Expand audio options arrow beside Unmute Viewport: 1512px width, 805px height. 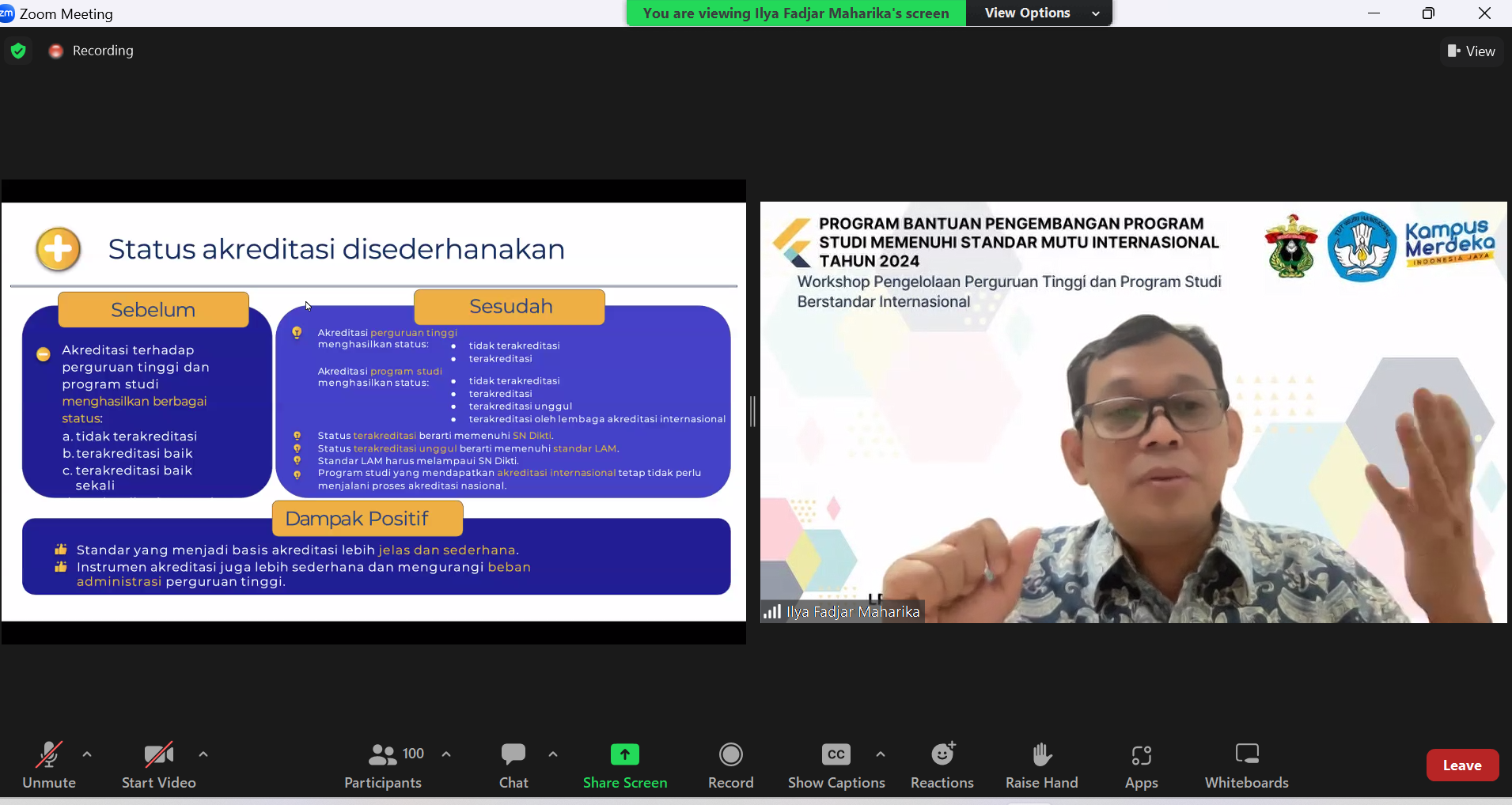coord(87,754)
